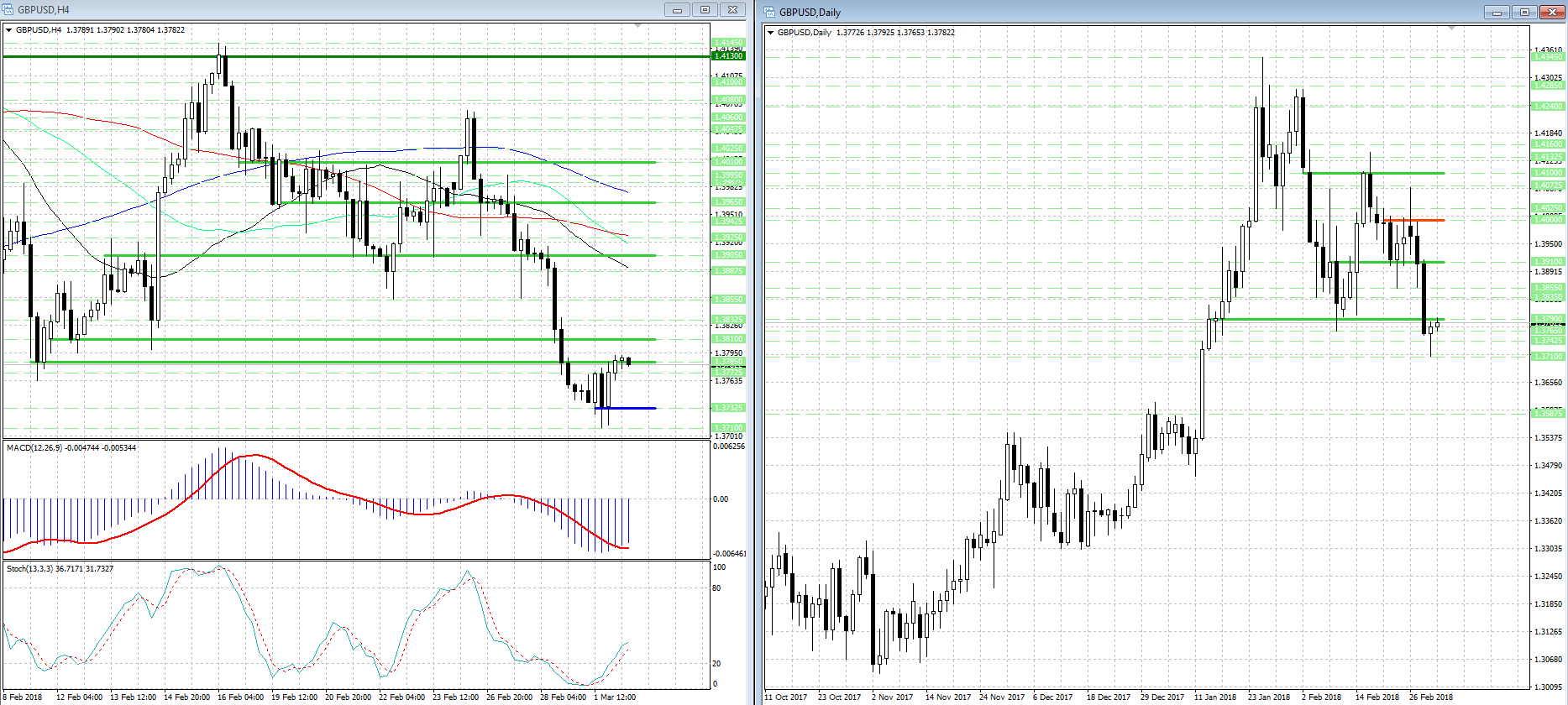This screenshot has height=705, width=1568.
Task: Click the 1 Mar 12:00 time label
Action: point(615,697)
